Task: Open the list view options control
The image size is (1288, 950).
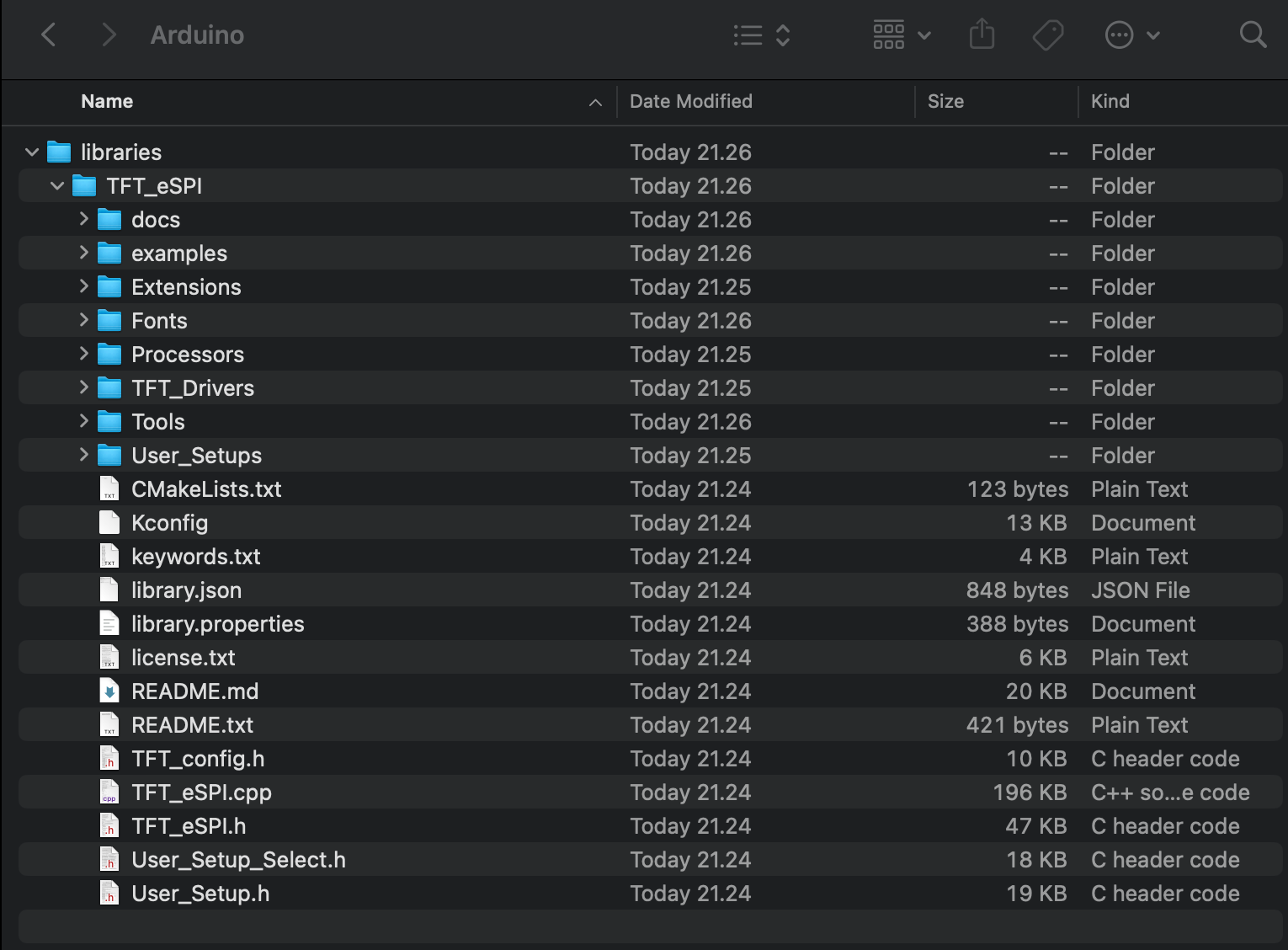Action: [x=761, y=35]
